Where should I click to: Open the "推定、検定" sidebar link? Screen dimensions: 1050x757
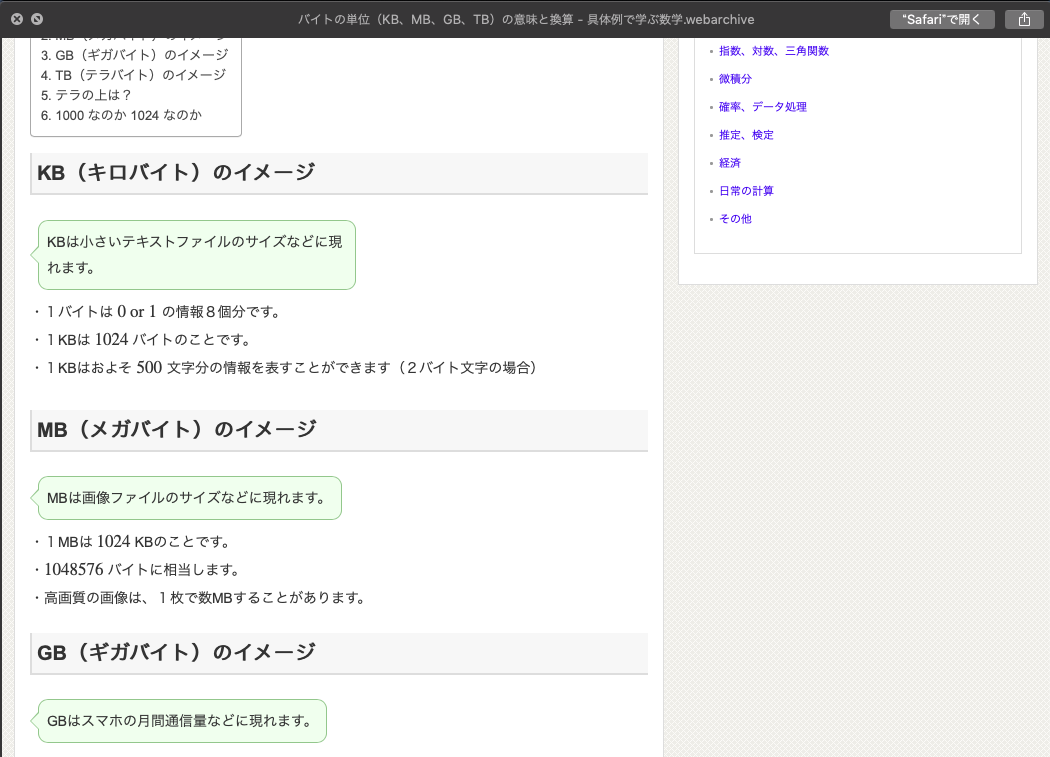(746, 135)
